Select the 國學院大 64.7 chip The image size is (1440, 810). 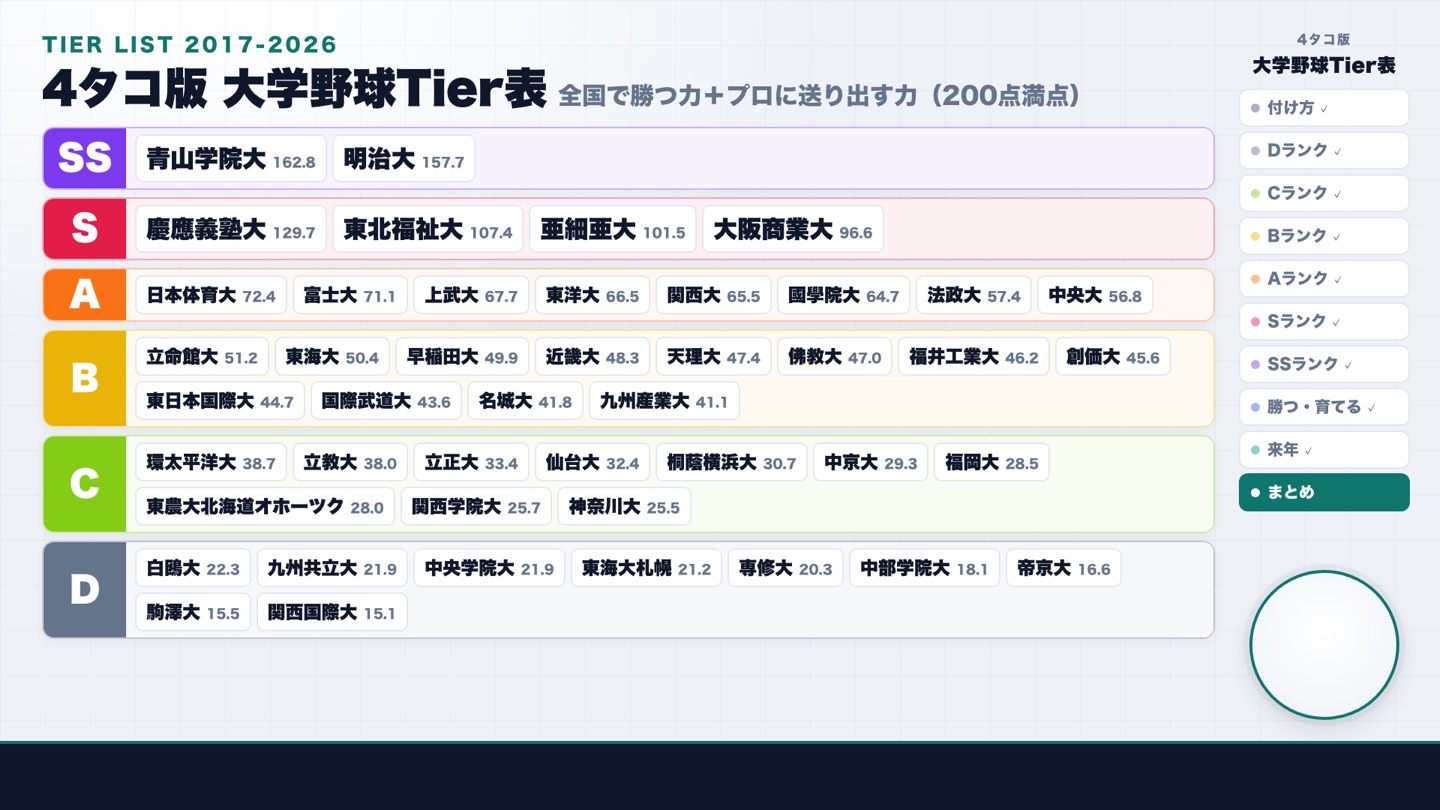(844, 295)
